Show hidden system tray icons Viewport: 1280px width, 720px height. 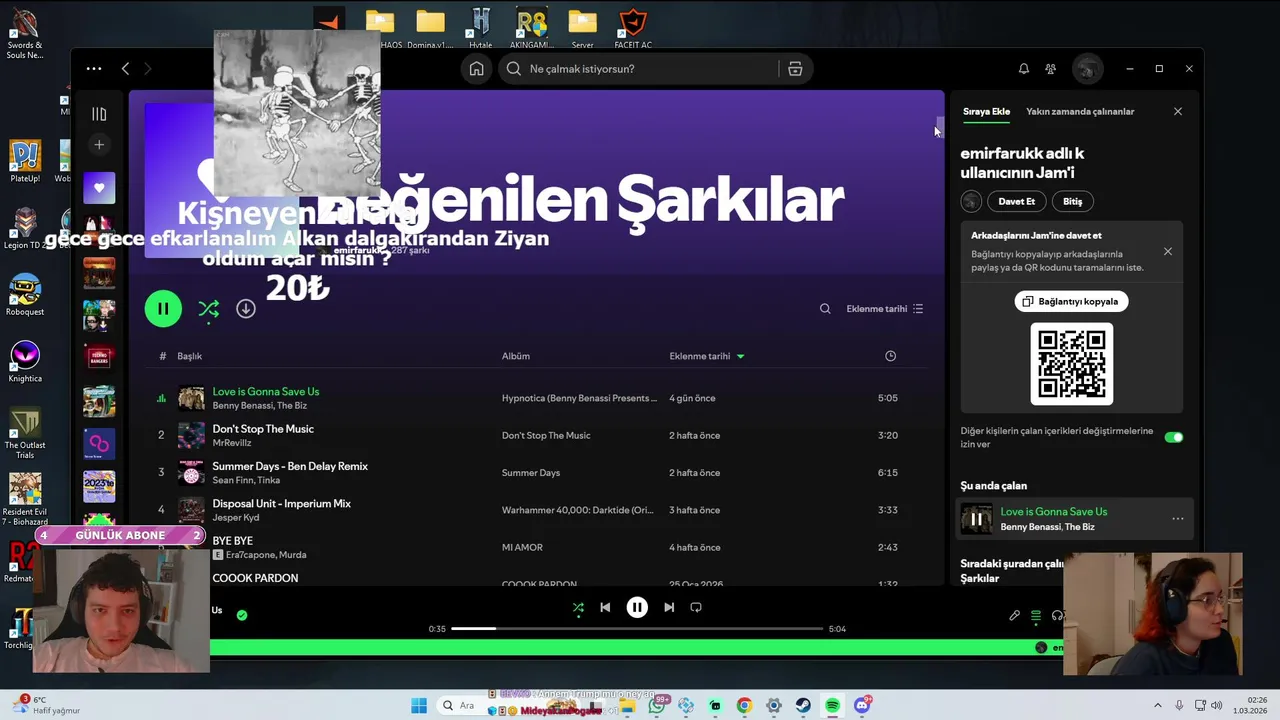pos(1158,705)
